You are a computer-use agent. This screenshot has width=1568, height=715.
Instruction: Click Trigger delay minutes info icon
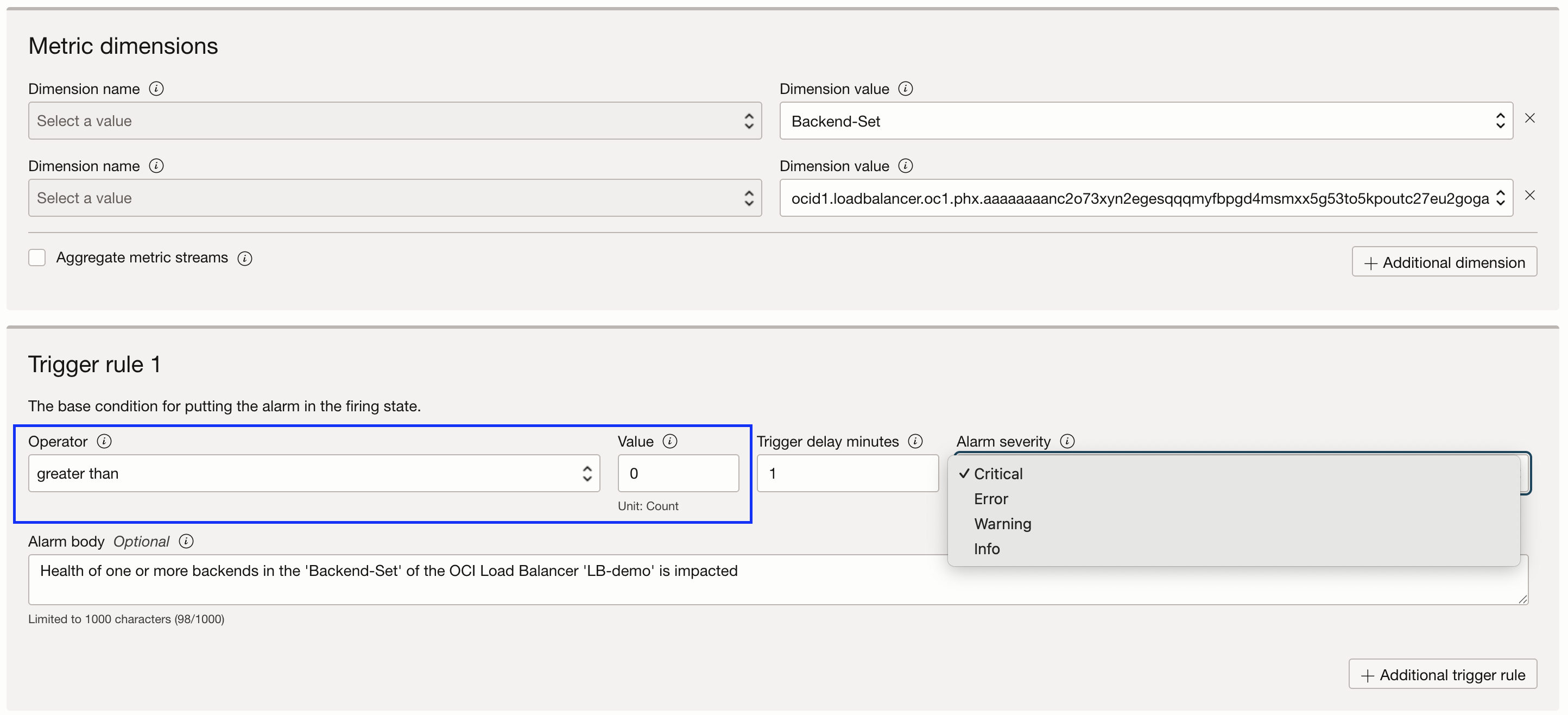coord(915,442)
